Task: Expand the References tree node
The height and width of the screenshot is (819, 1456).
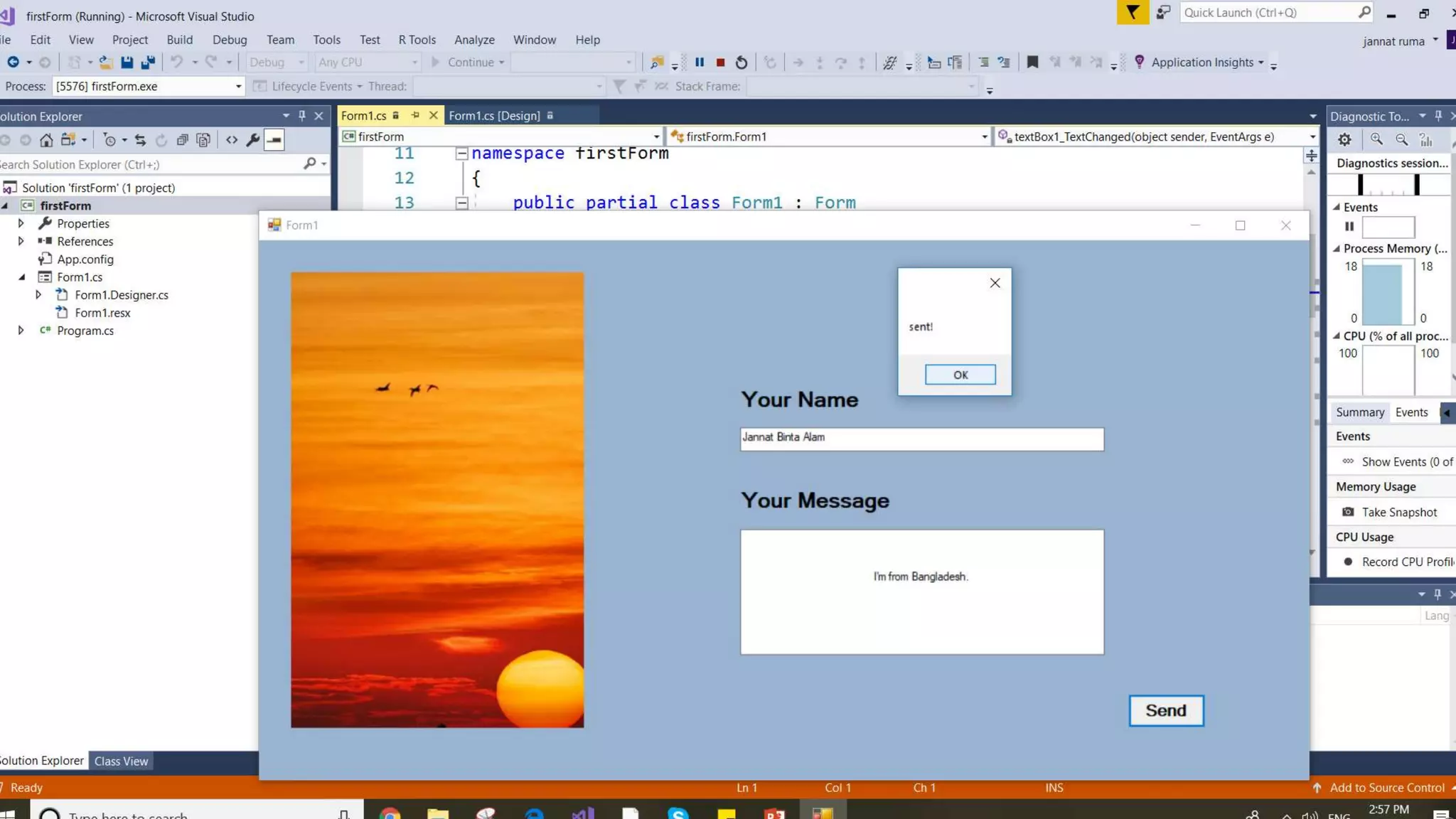Action: click(x=21, y=241)
